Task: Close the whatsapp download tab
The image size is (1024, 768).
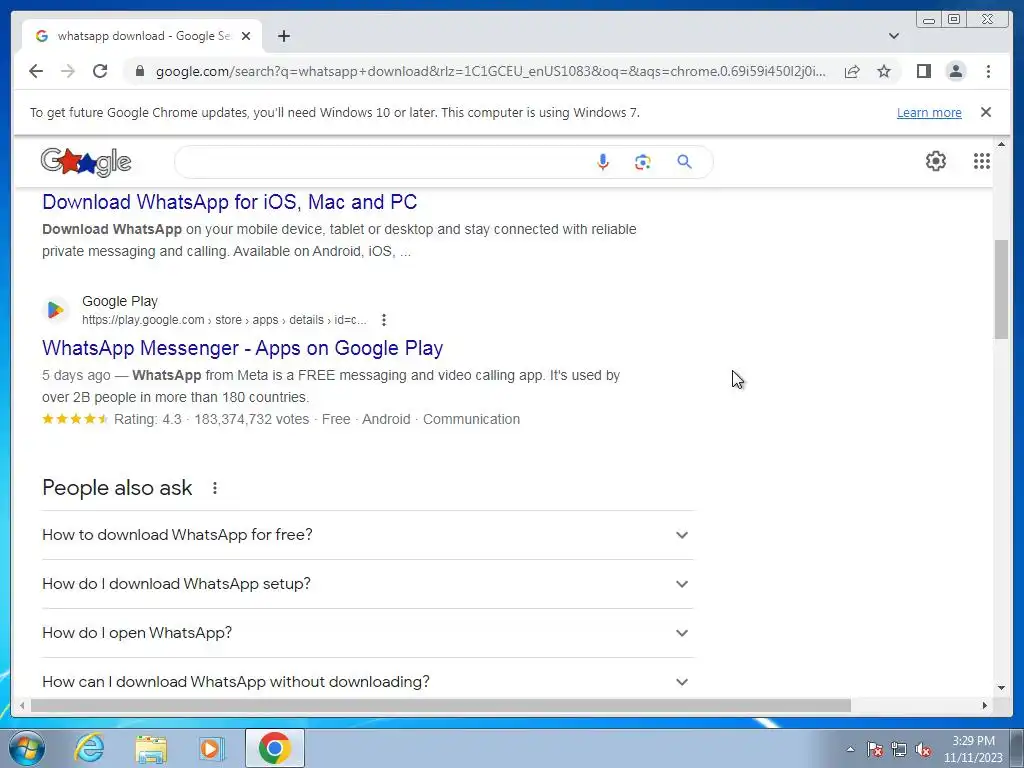Action: (x=246, y=36)
